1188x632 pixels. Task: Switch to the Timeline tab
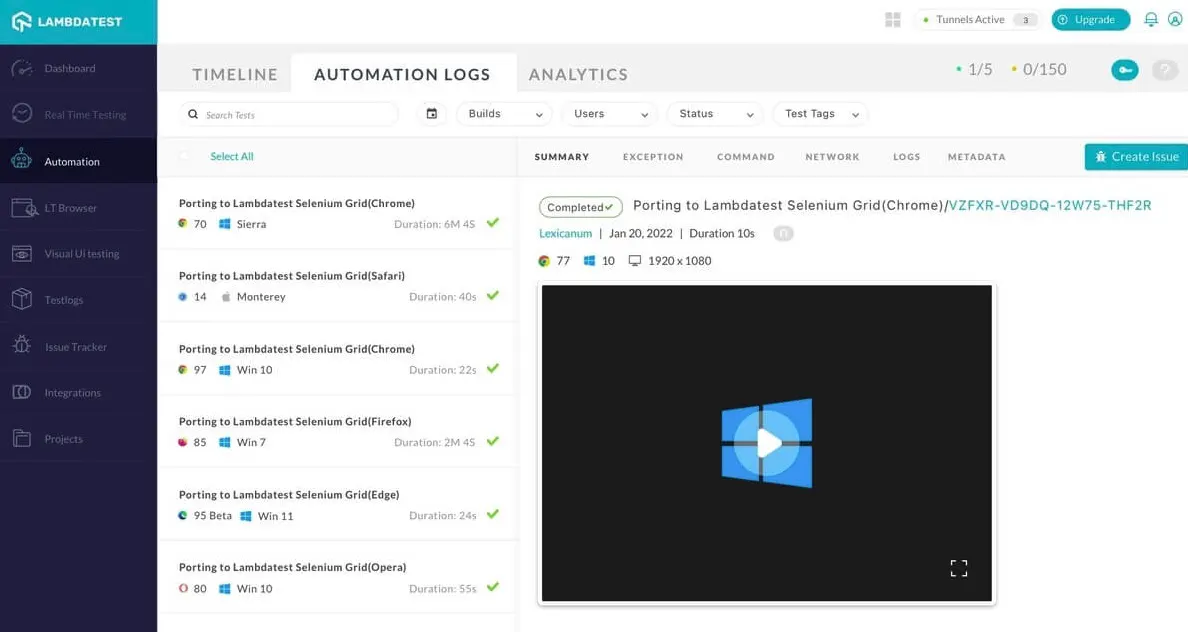tap(235, 74)
